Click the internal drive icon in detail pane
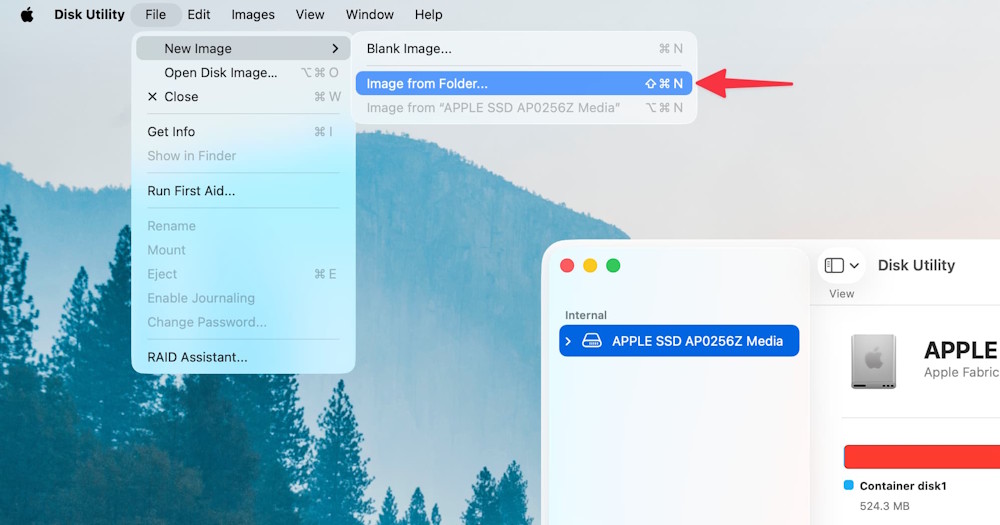The height and width of the screenshot is (525, 1000). pos(873,361)
